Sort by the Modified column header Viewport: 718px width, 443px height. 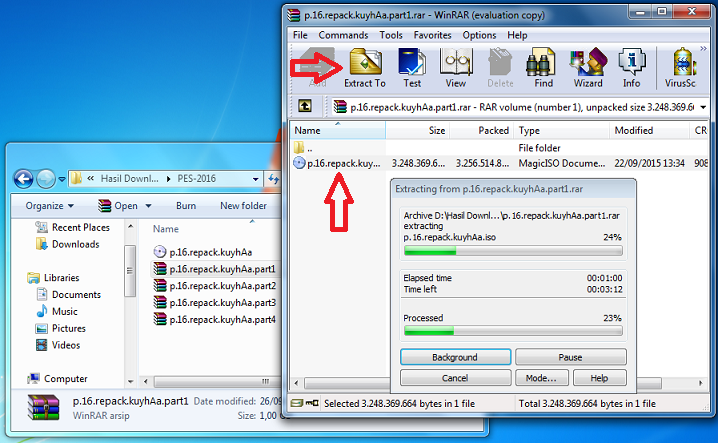649,131
